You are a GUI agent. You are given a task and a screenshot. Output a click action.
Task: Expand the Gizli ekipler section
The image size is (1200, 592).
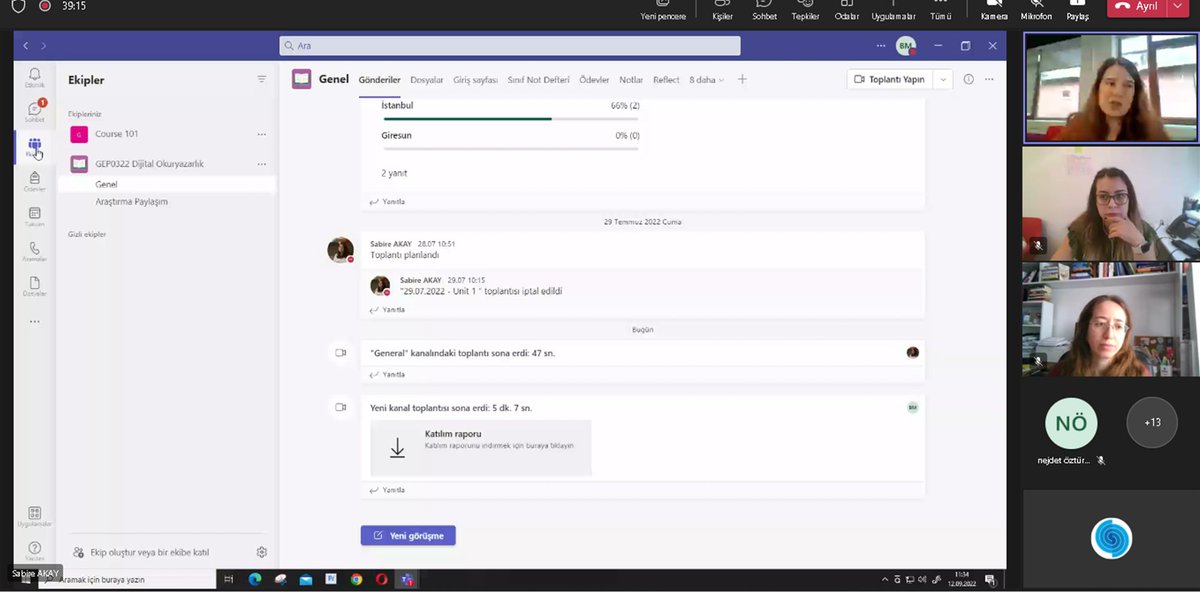pyautogui.click(x=87, y=234)
